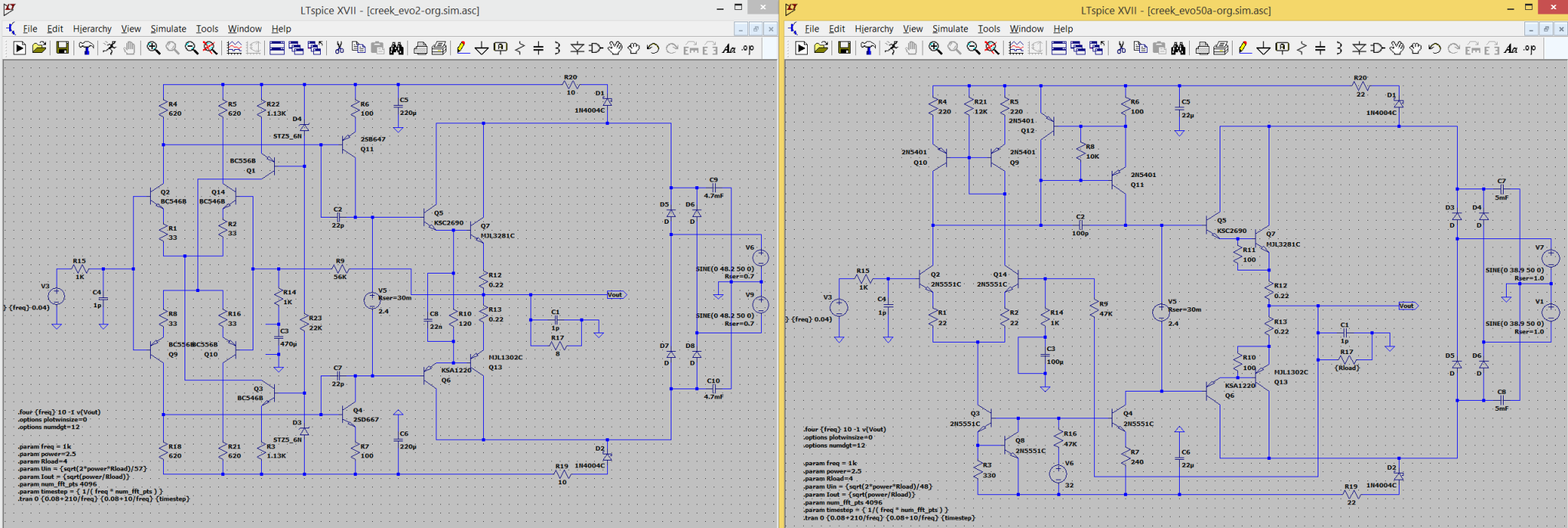Open Help menu in creek_evo50a-org window

1063,29
